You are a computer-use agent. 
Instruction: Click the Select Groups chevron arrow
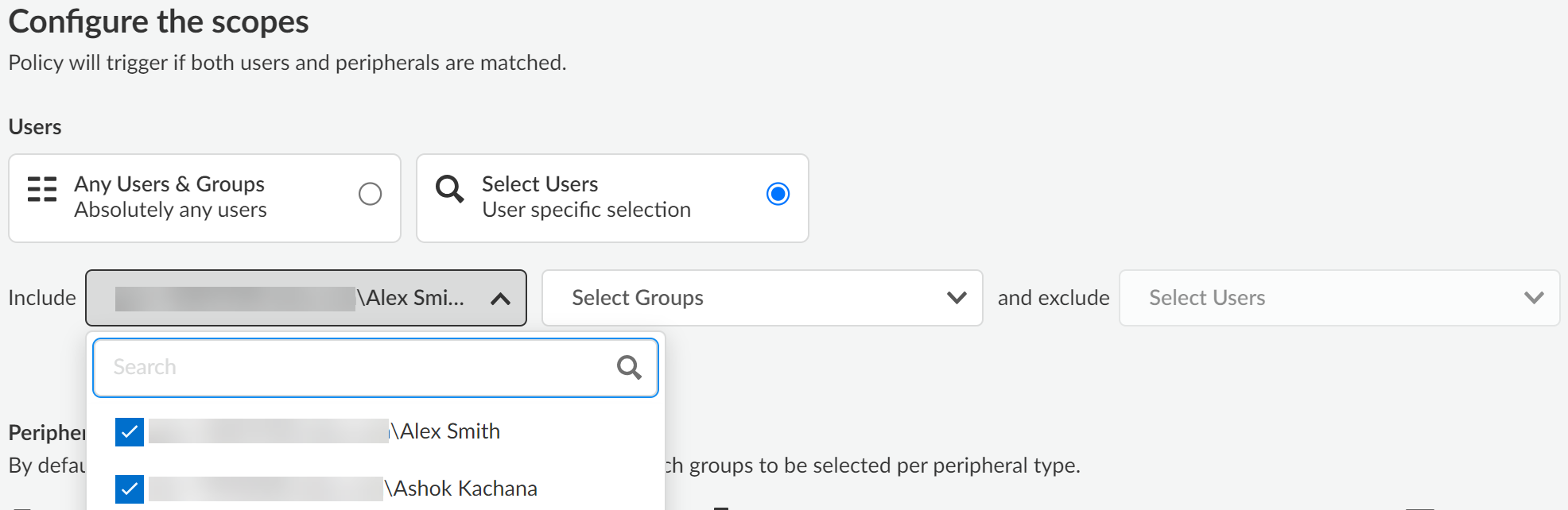tap(957, 298)
